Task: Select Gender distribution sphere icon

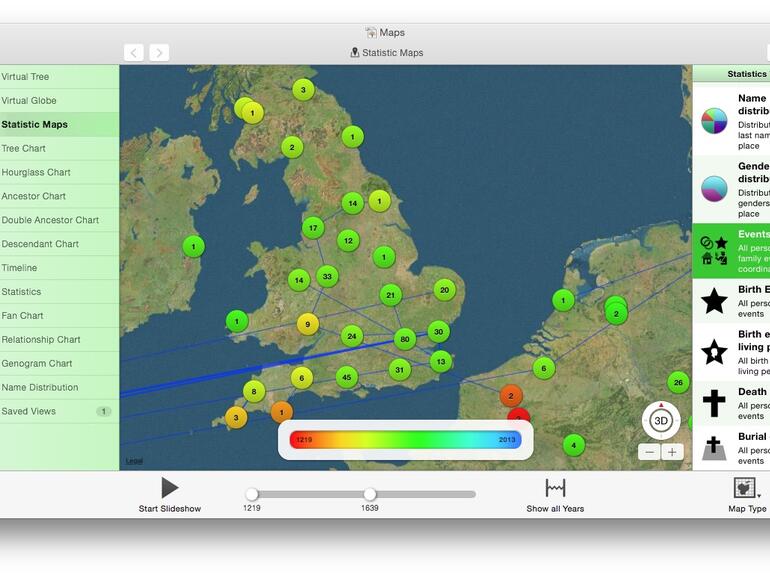Action: [x=714, y=189]
